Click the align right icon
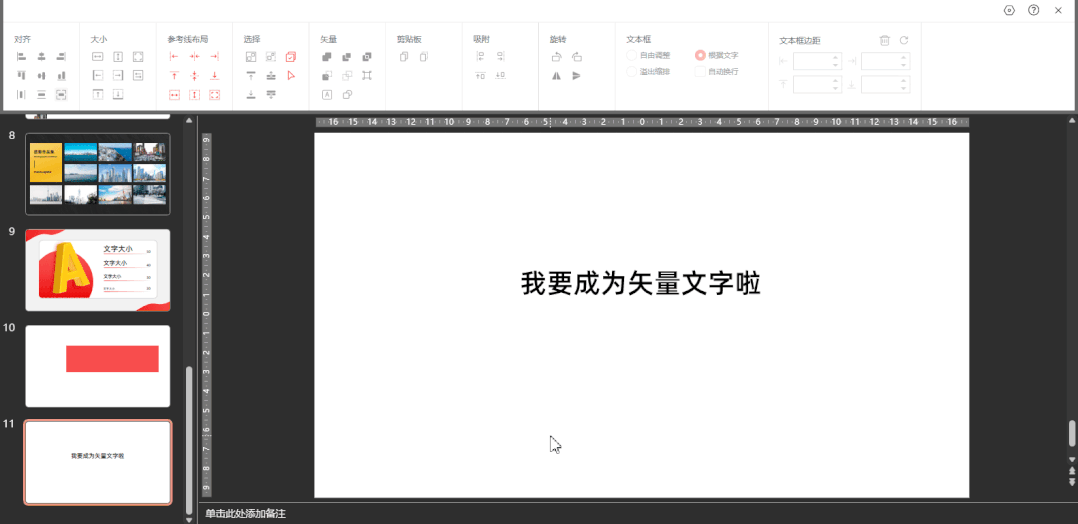The image size is (1078, 524). [61, 56]
